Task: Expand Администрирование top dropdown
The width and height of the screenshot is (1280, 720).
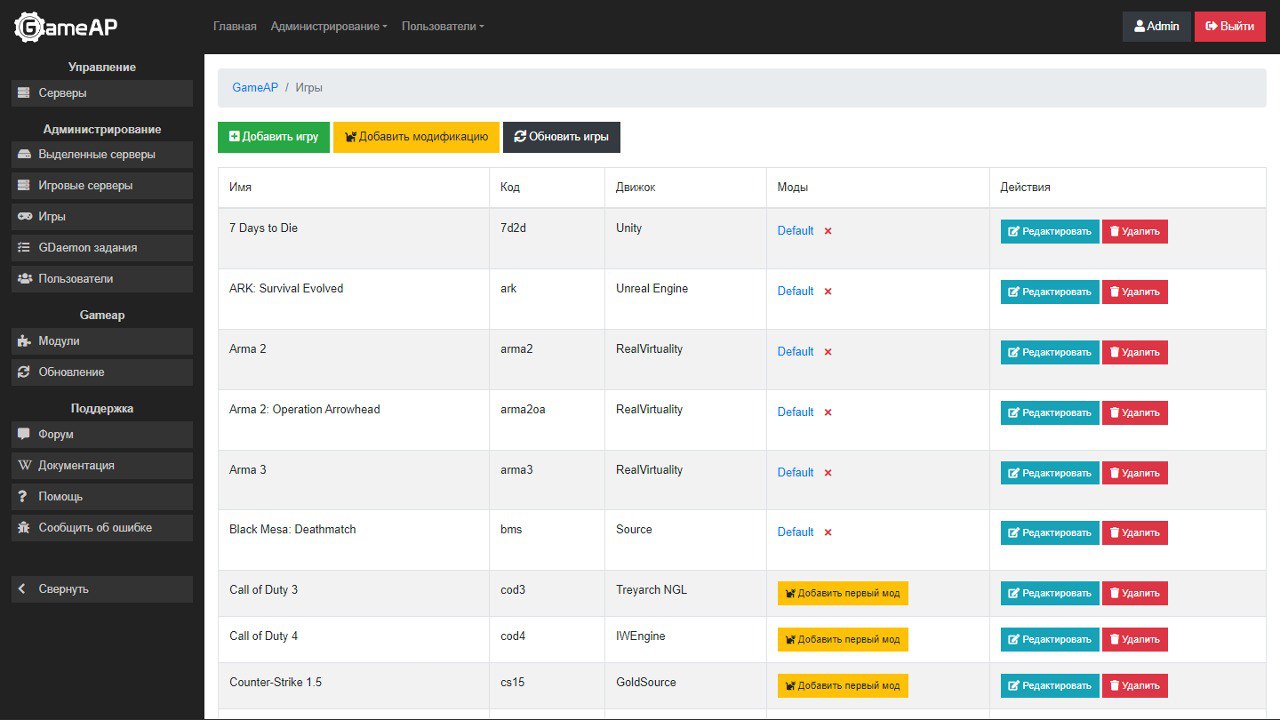Action: (x=329, y=26)
